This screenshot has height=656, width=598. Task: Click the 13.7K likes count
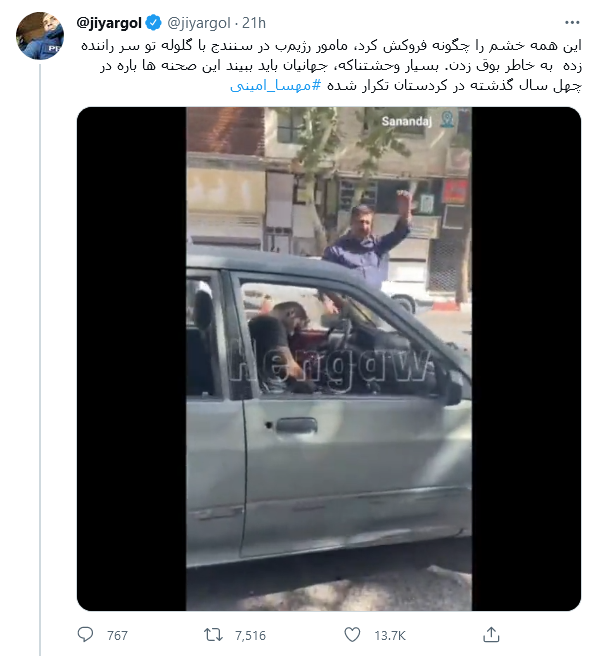point(390,636)
